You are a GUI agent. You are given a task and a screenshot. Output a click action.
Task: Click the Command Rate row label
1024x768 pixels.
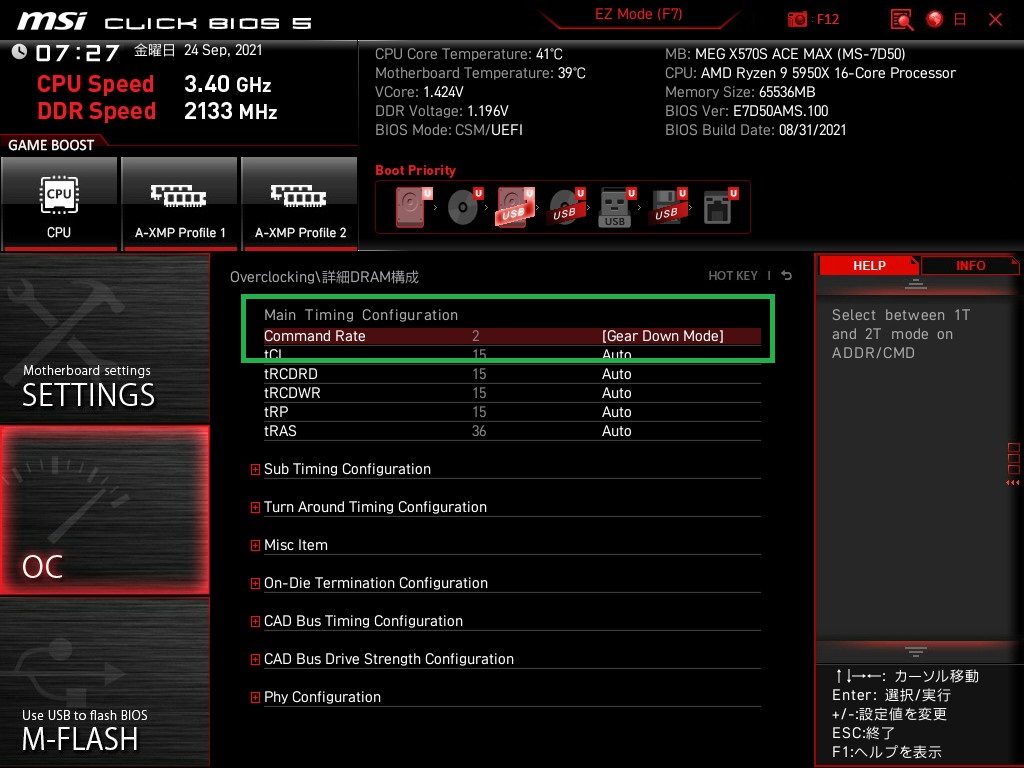pos(314,336)
